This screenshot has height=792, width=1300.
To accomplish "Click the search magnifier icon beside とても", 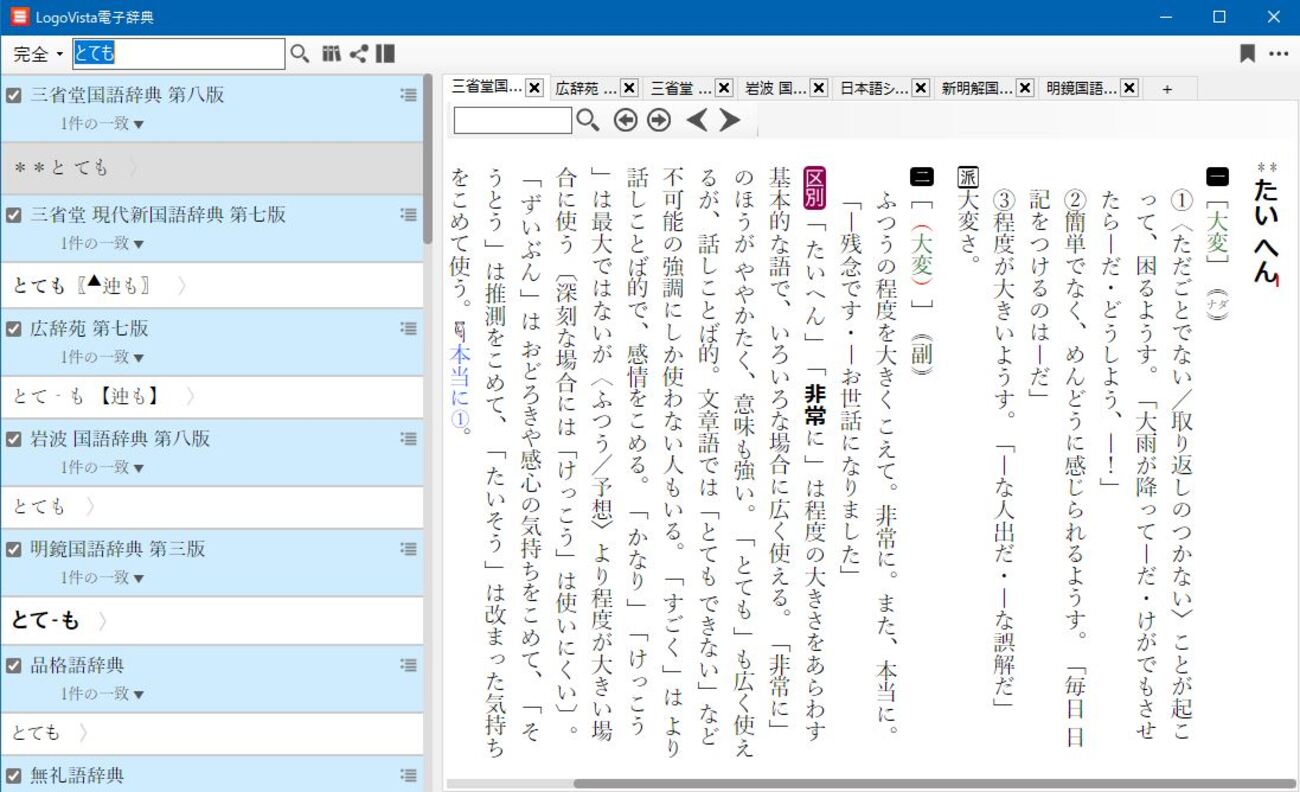I will [300, 54].
